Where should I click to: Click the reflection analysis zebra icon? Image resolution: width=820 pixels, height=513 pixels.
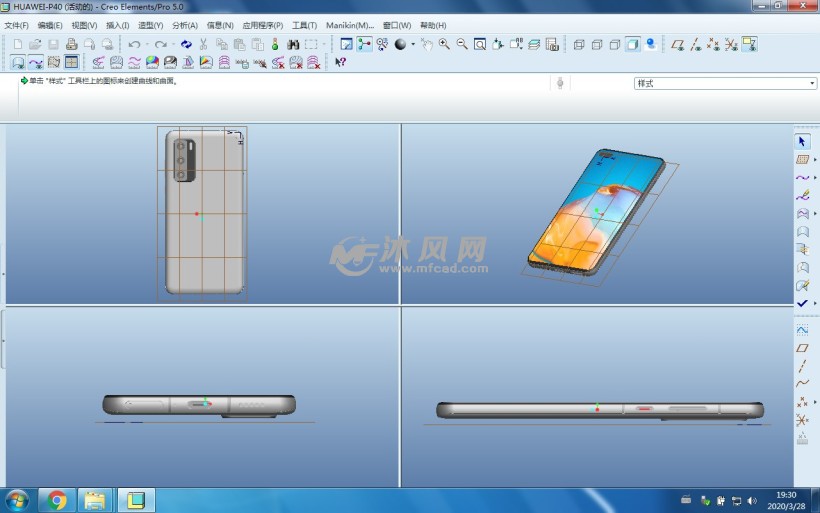click(170, 62)
